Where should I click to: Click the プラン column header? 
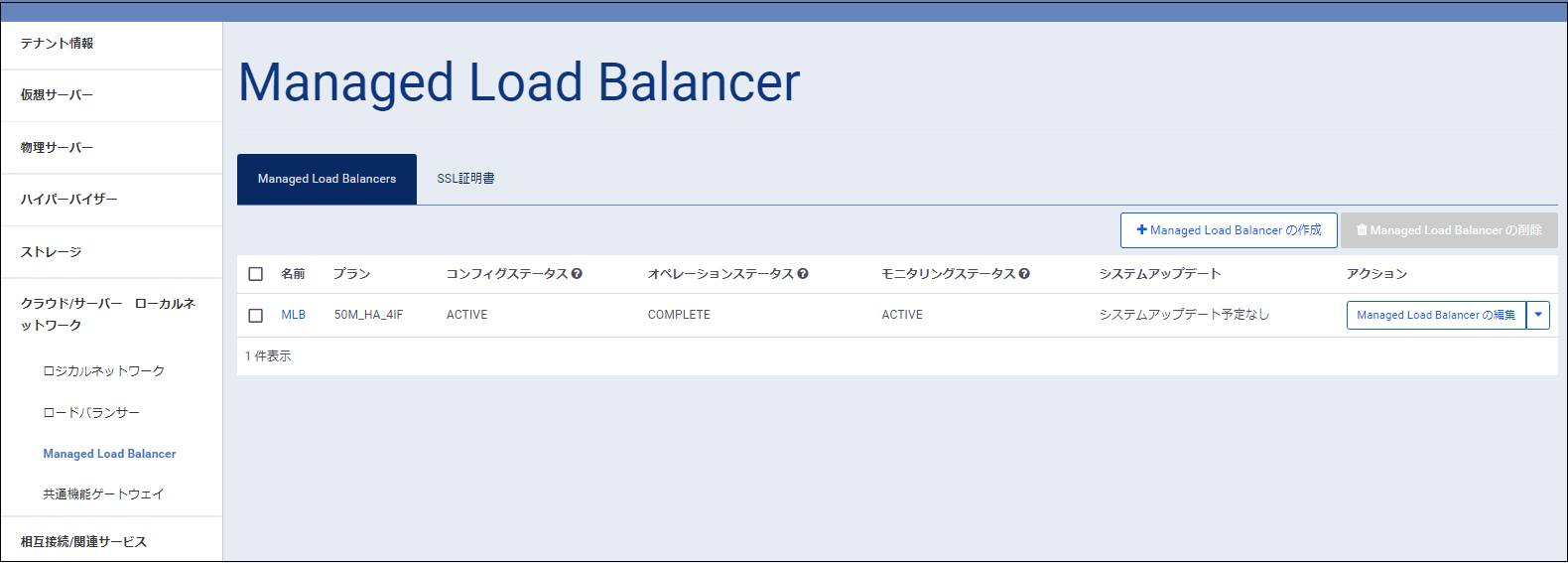pos(351,274)
